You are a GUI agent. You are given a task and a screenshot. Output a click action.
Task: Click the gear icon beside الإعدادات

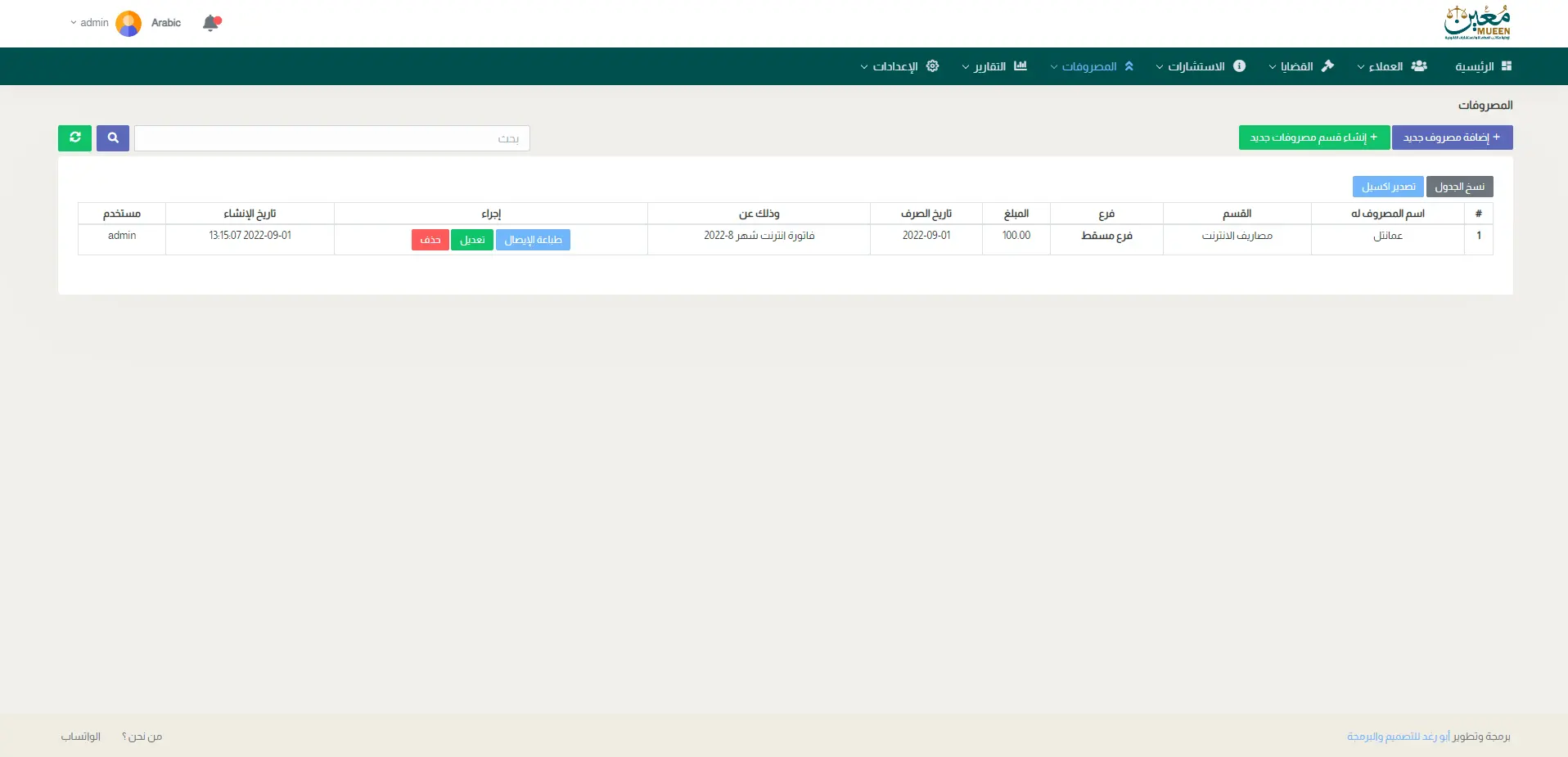click(932, 66)
